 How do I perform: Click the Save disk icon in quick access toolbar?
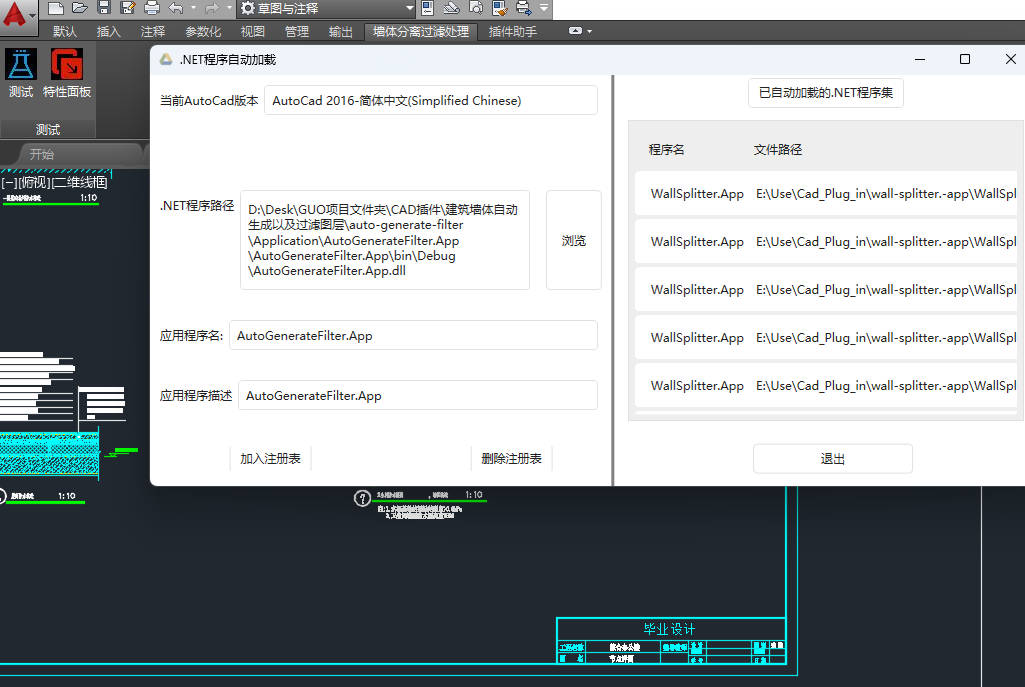click(104, 8)
